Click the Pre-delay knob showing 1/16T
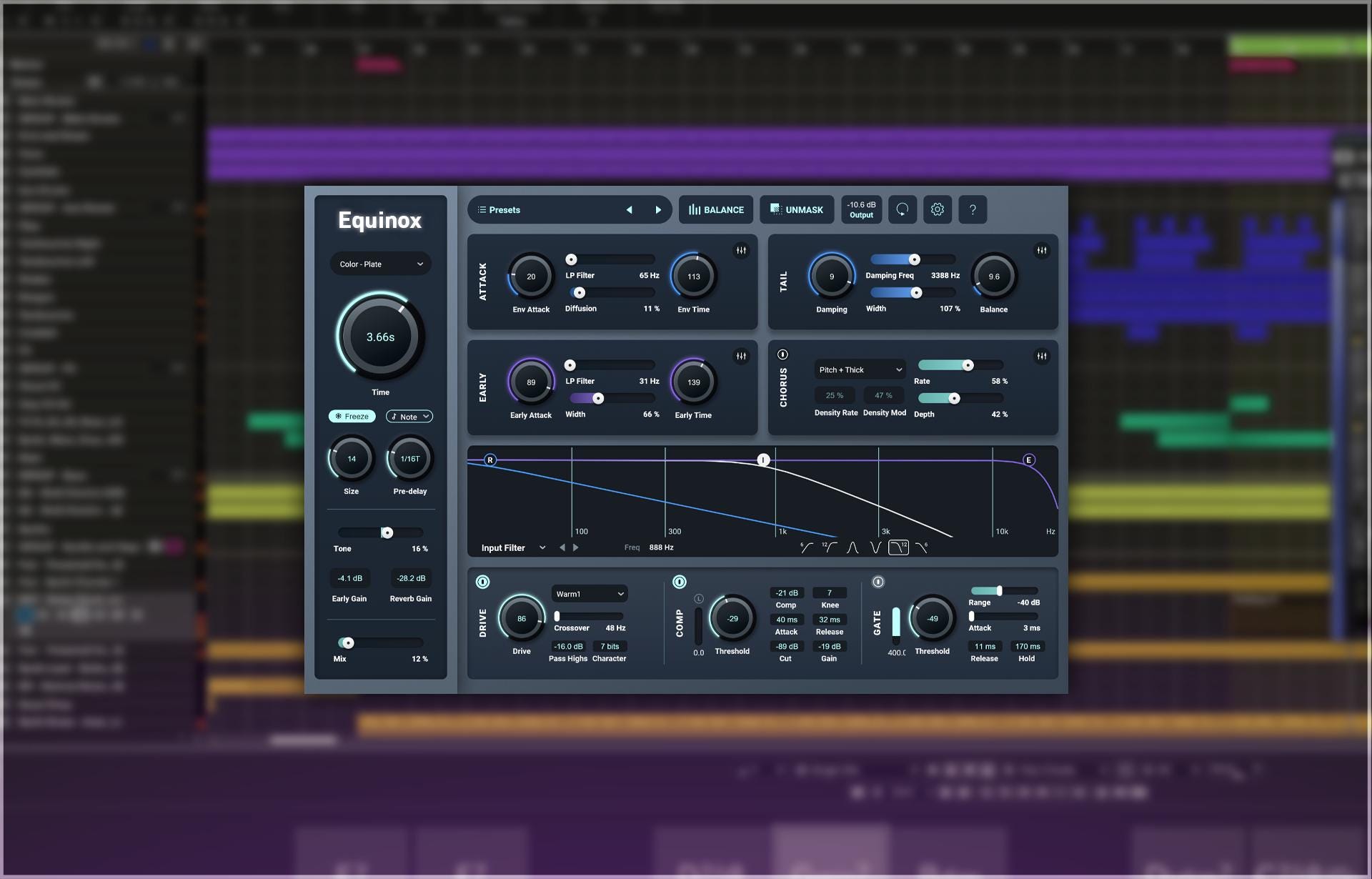This screenshot has height=879, width=1372. pos(410,459)
